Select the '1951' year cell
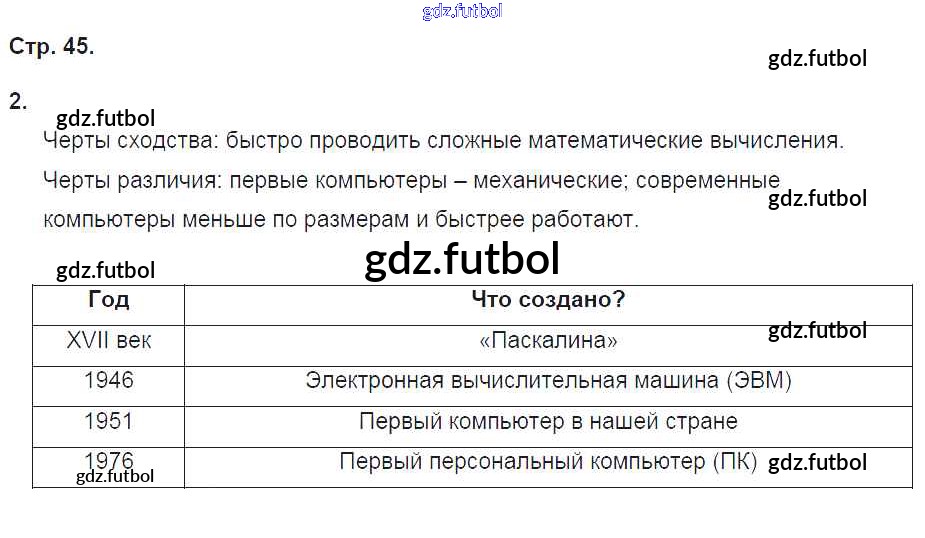The height and width of the screenshot is (538, 925). (108, 421)
